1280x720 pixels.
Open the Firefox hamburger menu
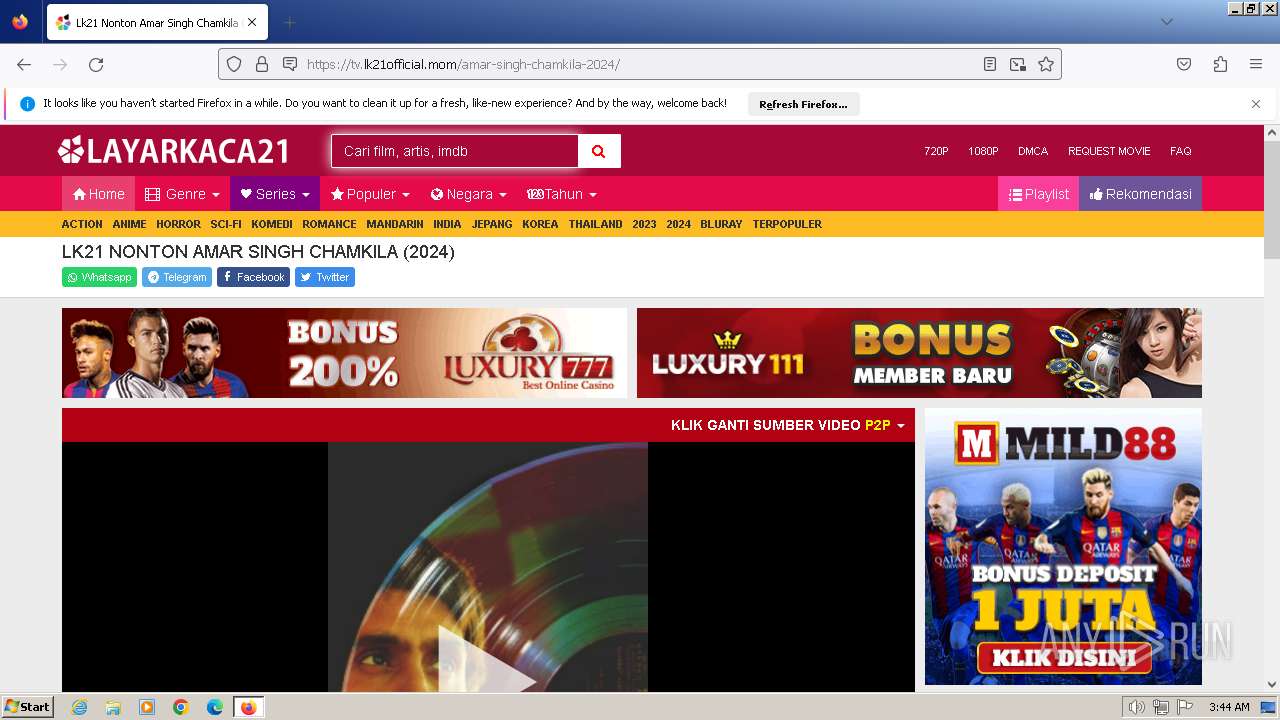pyautogui.click(x=1256, y=64)
